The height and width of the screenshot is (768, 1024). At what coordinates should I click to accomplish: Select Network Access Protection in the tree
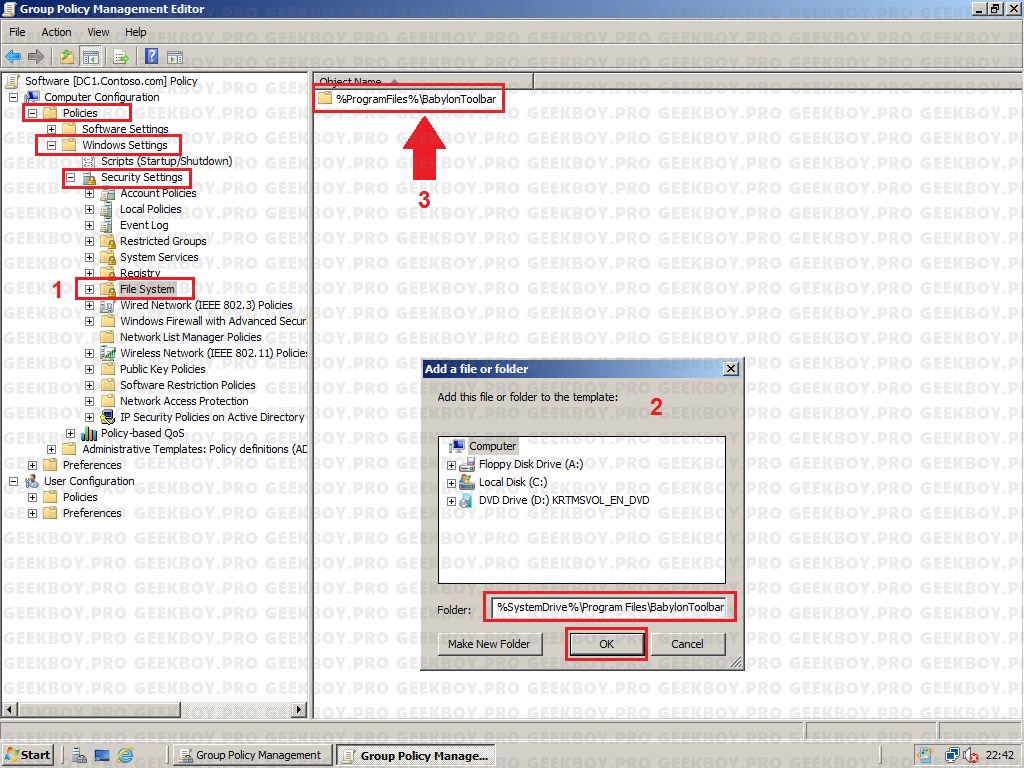click(184, 401)
